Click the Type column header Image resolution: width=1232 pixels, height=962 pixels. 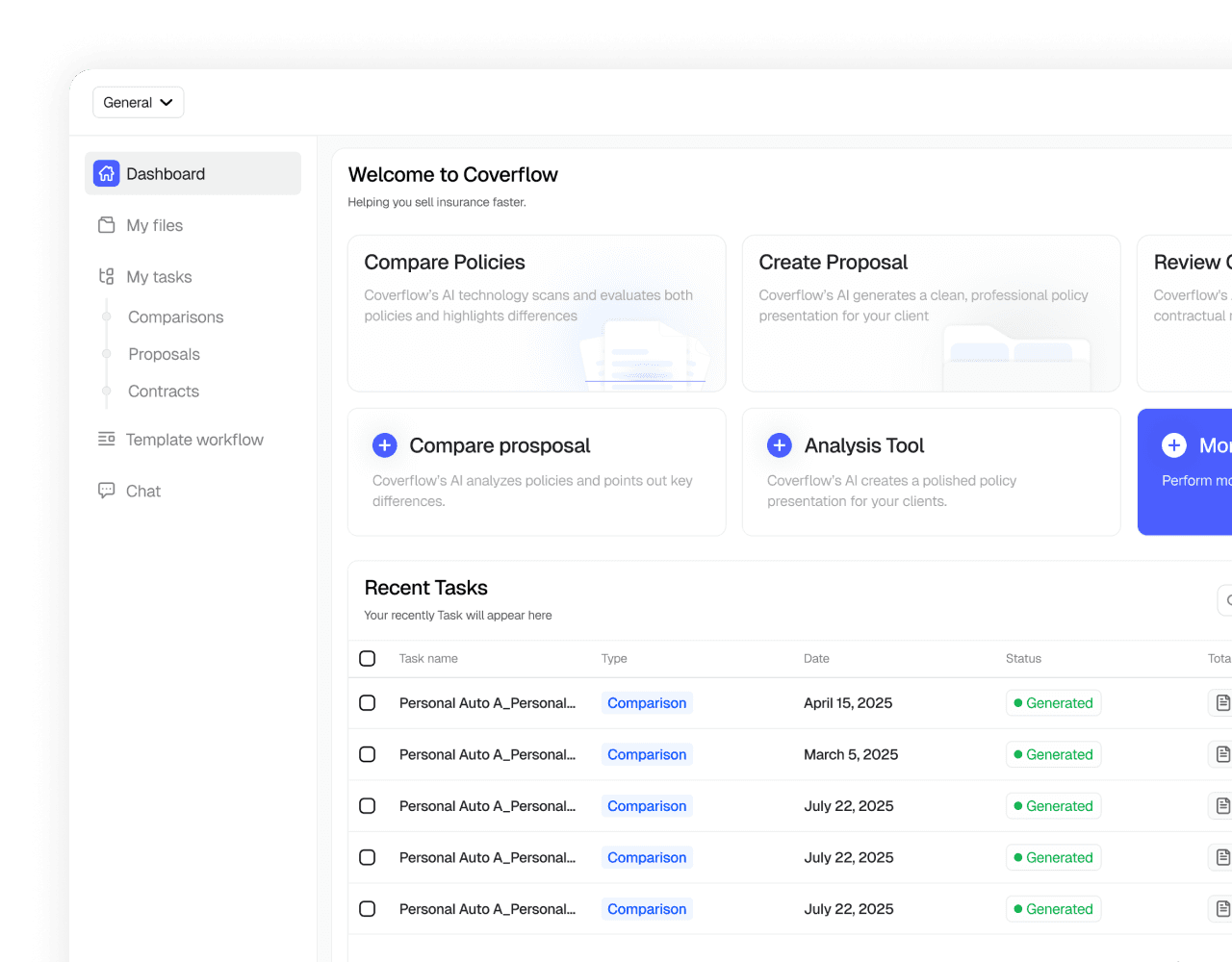click(x=614, y=659)
